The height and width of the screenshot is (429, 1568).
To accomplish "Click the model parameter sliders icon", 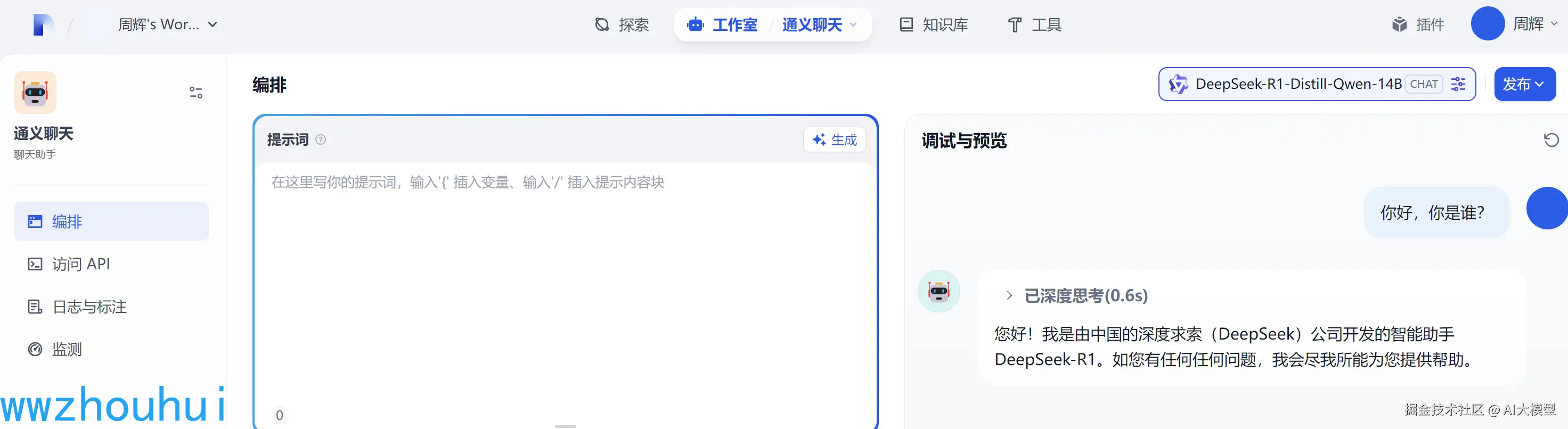I will point(1458,84).
